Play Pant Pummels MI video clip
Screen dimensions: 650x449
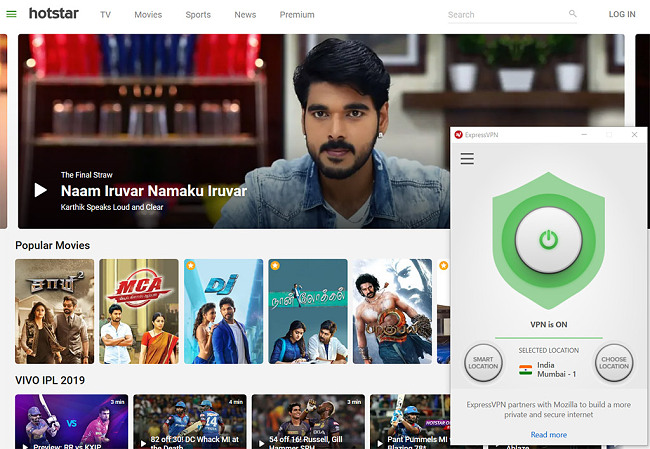[410, 422]
